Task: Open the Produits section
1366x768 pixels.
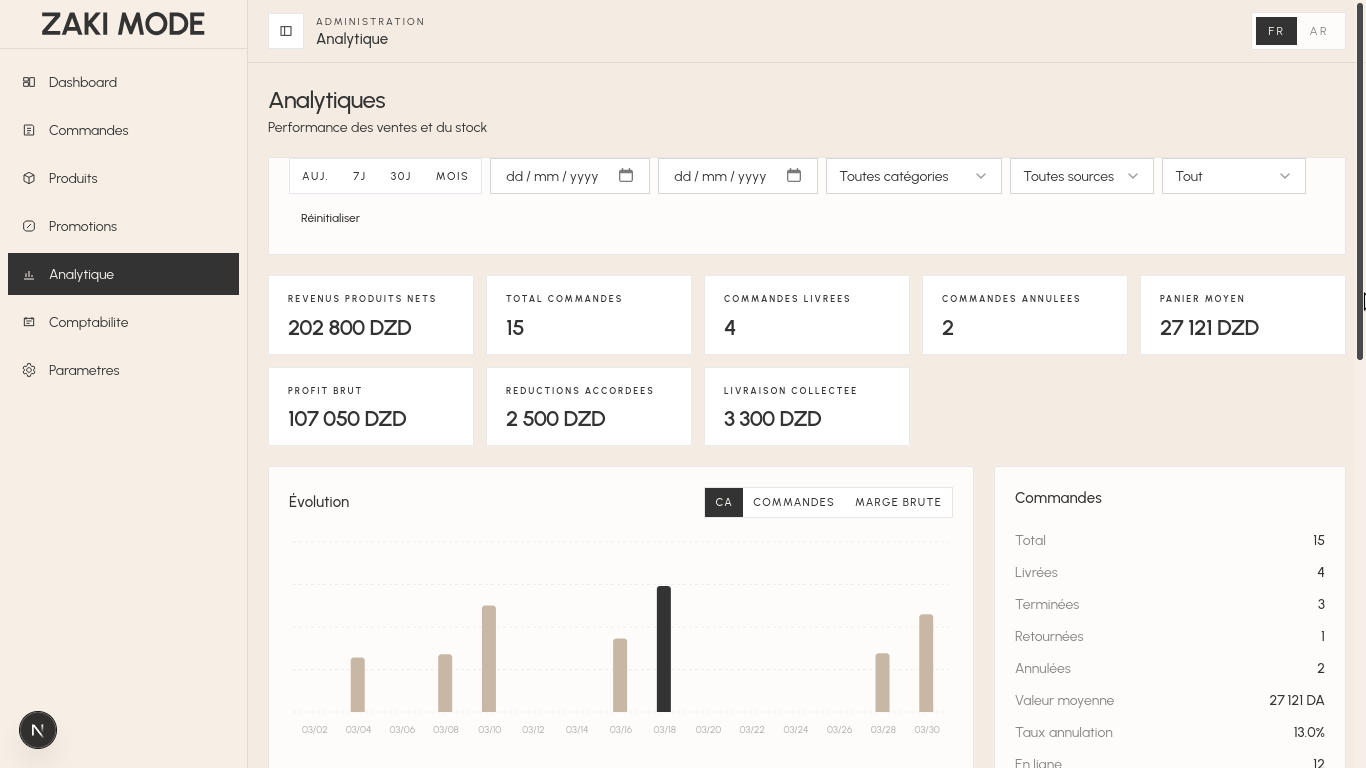Action: coord(75,178)
